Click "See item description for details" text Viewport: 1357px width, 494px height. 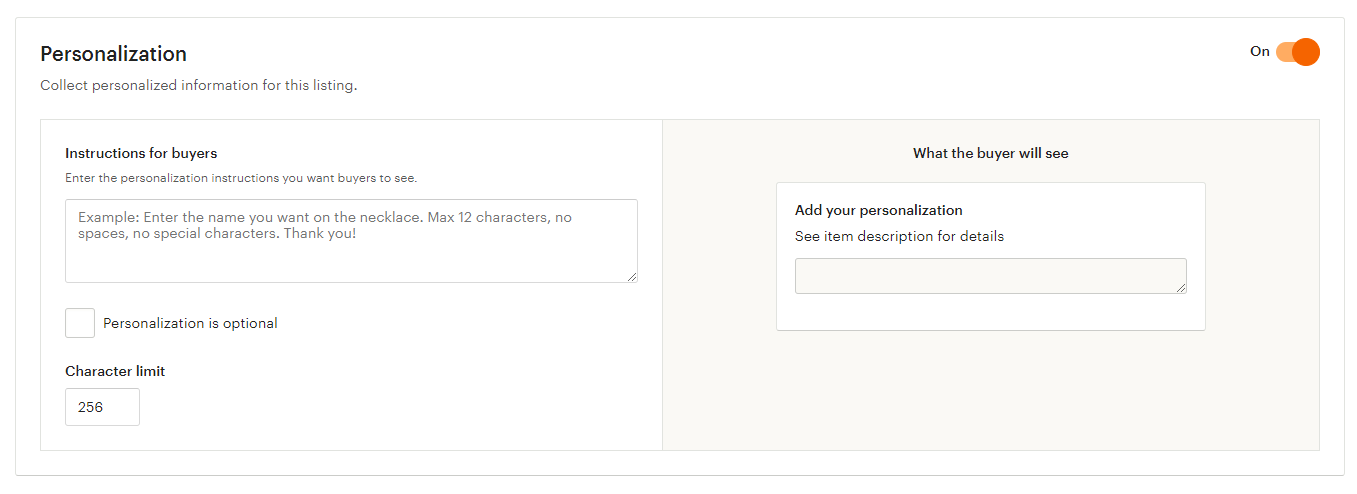pyautogui.click(x=899, y=236)
